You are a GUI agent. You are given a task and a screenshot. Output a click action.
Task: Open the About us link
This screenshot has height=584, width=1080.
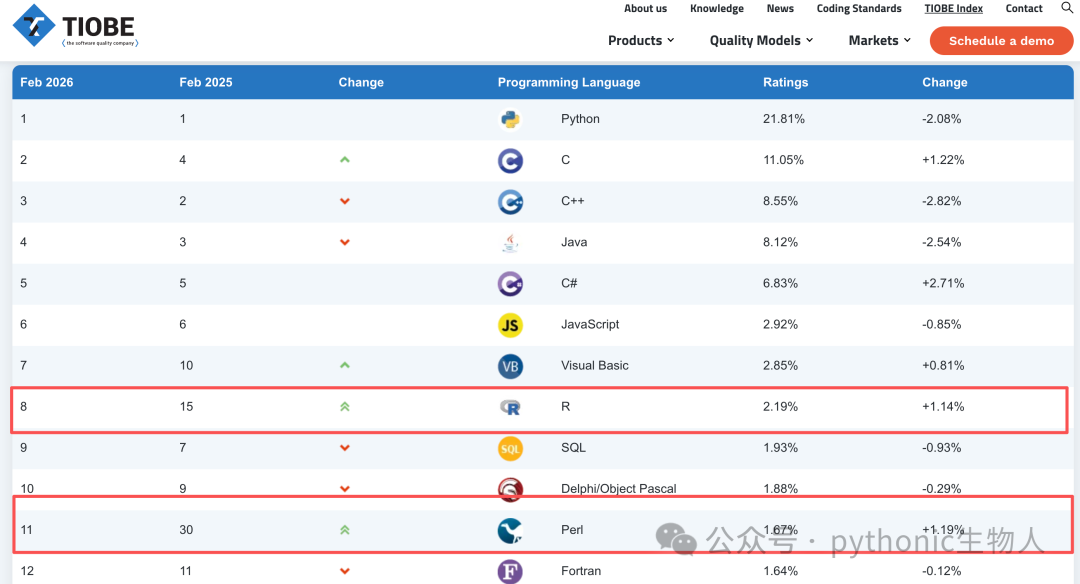pos(645,8)
